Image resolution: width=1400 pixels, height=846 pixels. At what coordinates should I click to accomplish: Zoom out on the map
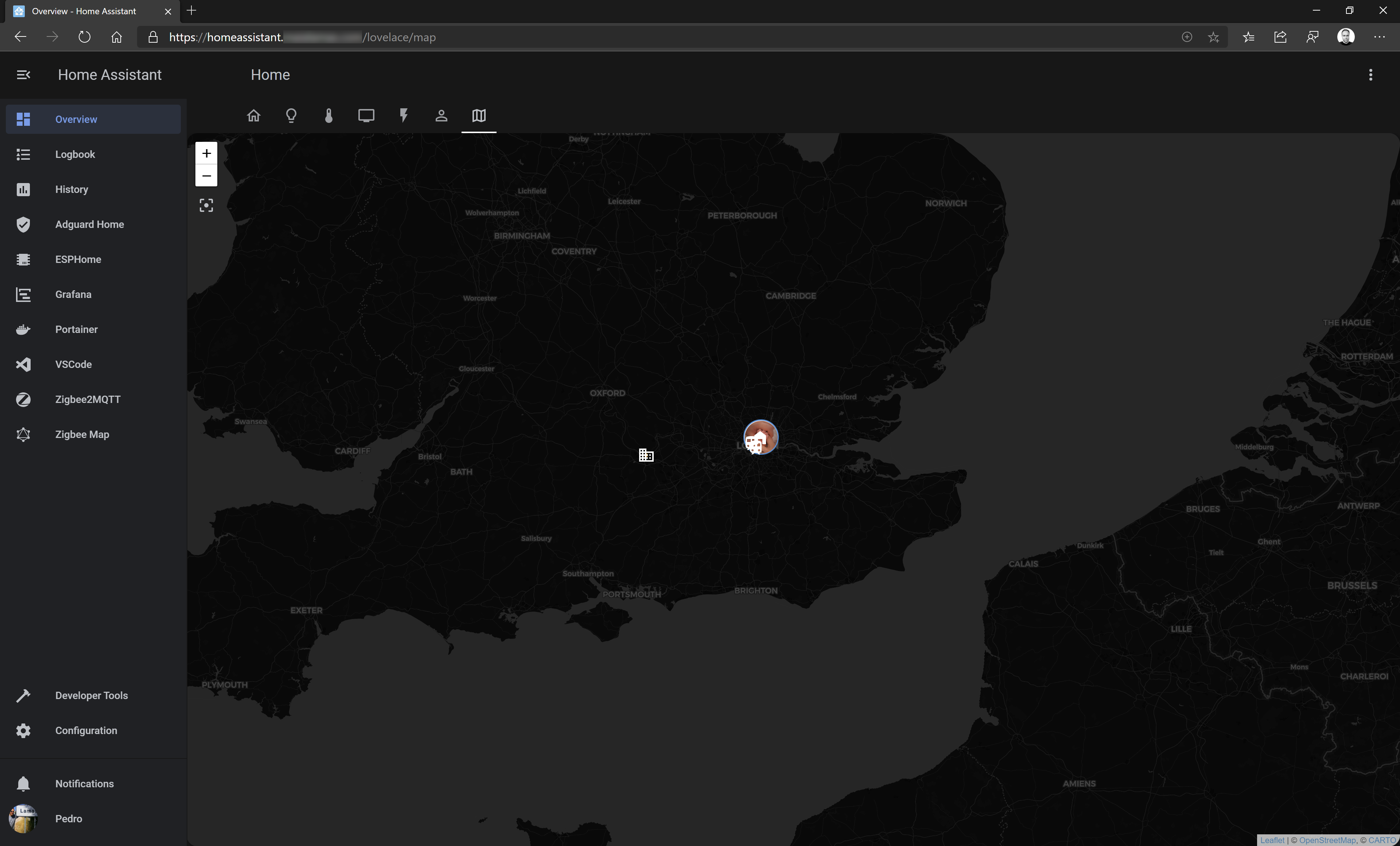tap(206, 175)
